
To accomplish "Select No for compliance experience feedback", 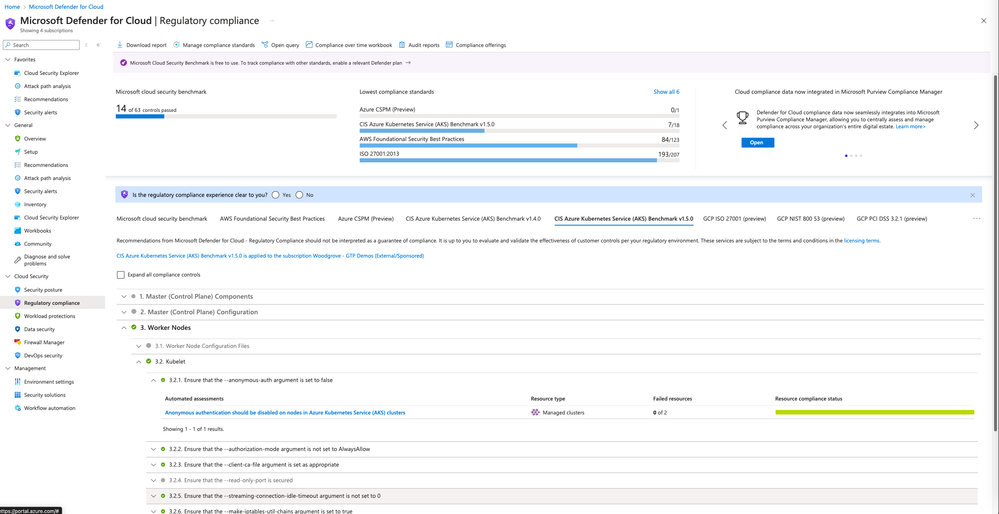I will point(299,195).
